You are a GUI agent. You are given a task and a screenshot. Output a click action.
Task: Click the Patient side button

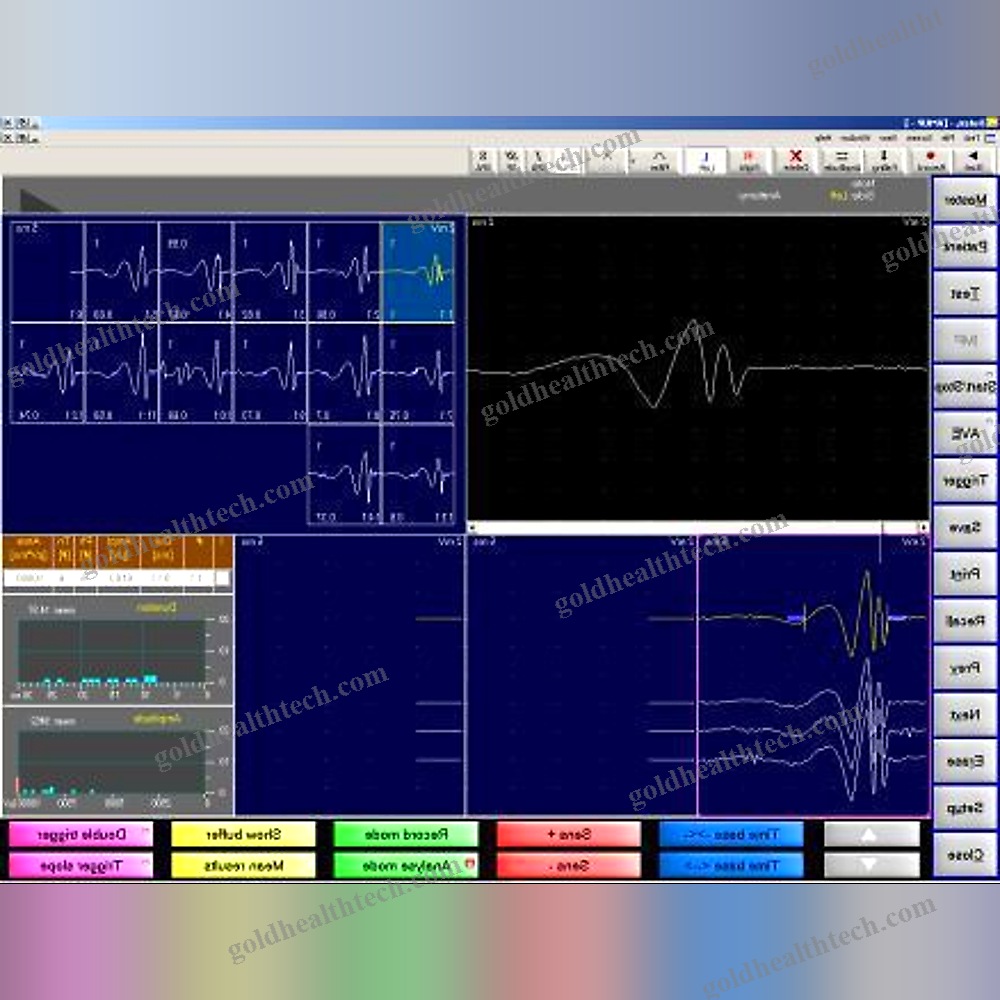964,246
